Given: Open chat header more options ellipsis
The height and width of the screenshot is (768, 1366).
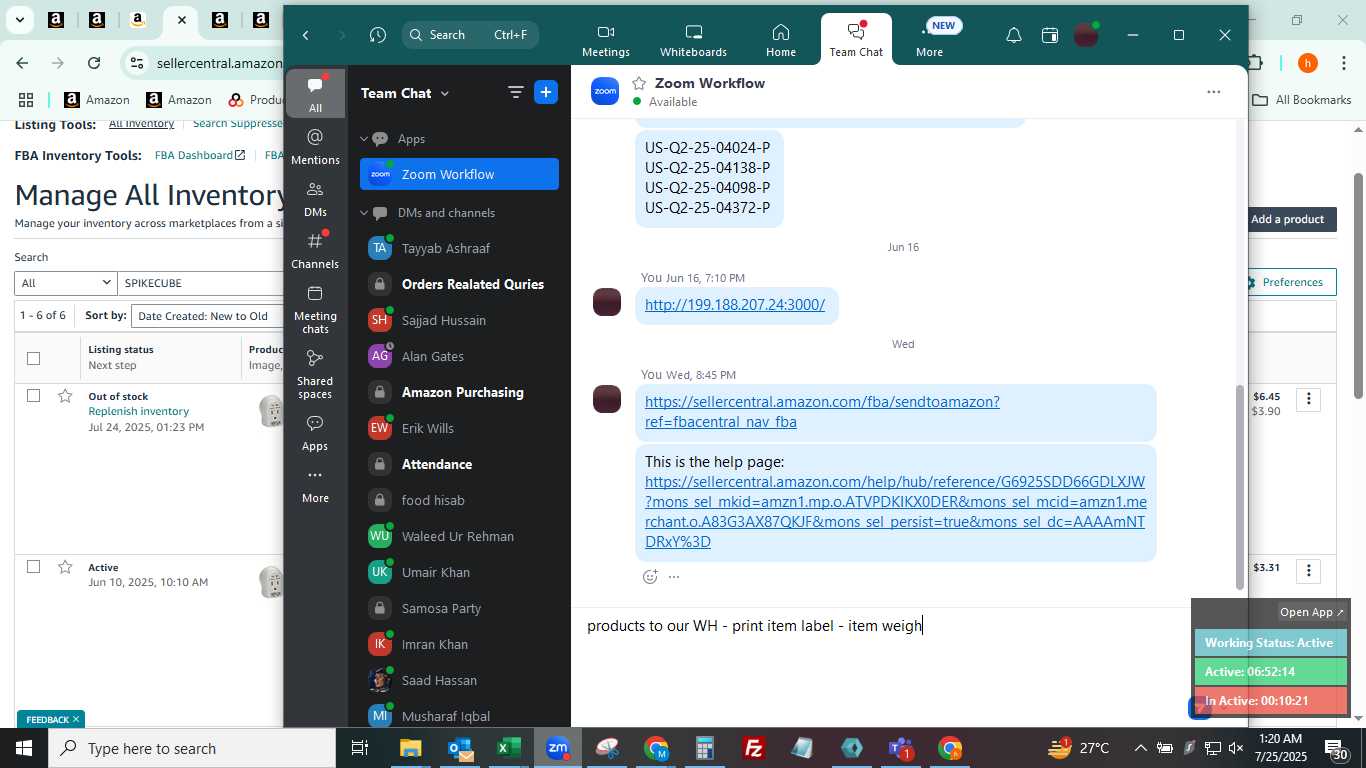Looking at the screenshot, I should (1213, 92).
